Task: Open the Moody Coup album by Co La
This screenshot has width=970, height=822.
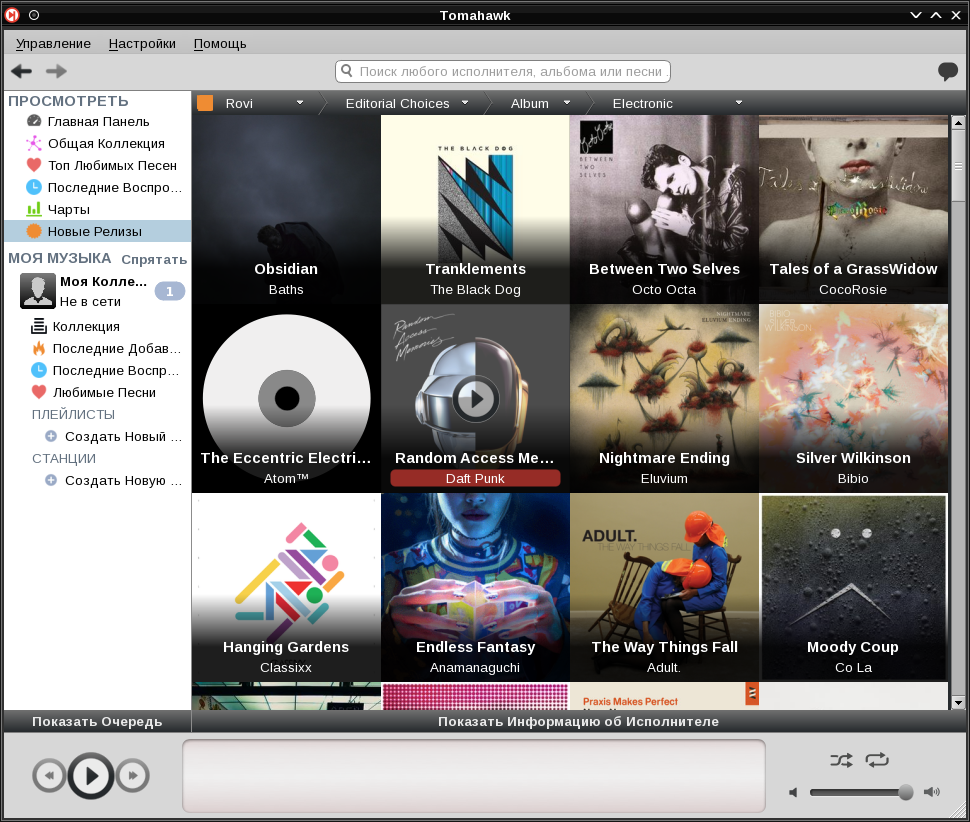Action: pyautogui.click(x=853, y=587)
